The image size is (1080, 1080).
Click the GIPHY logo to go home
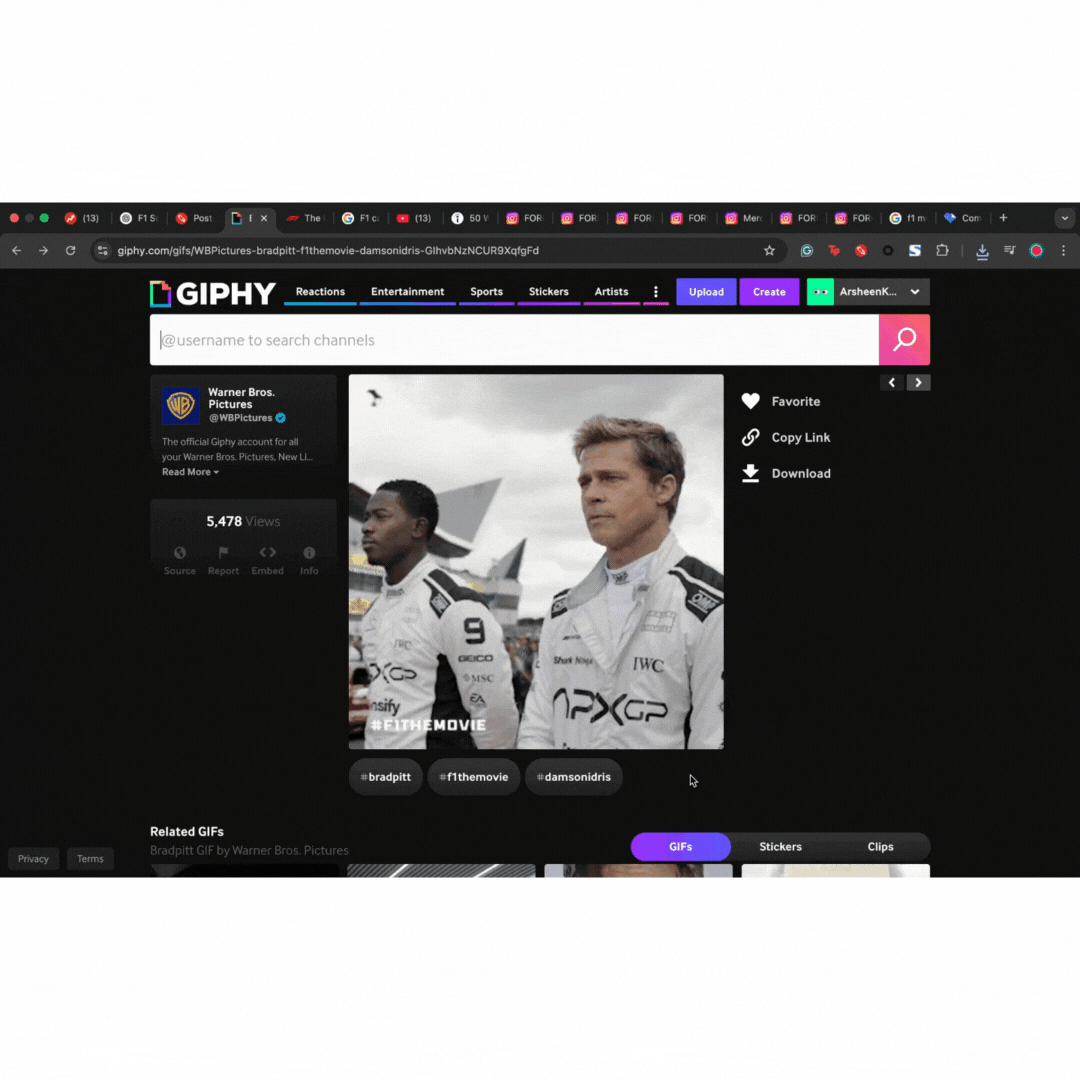pos(212,292)
